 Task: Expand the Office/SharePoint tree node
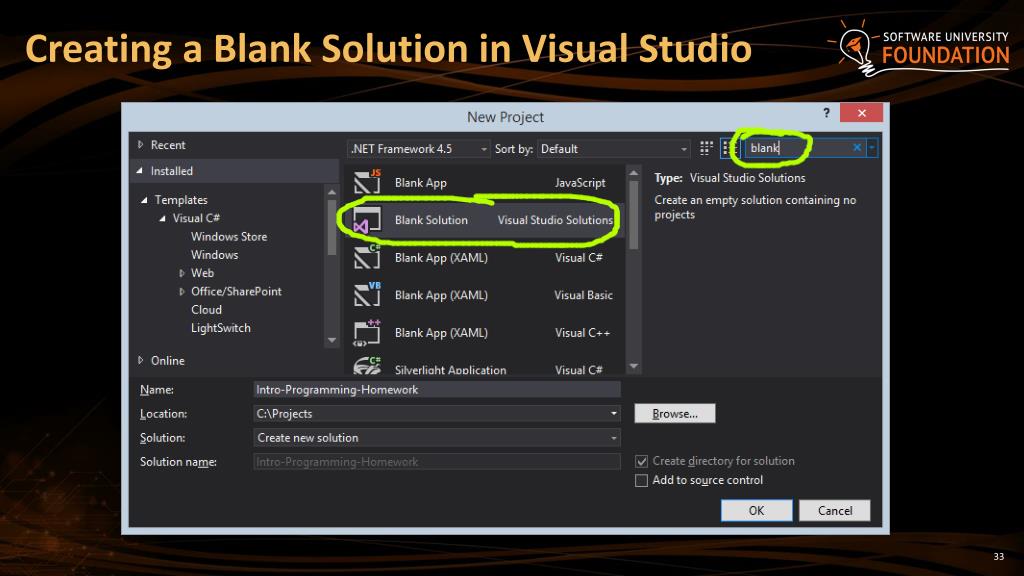[x=182, y=291]
